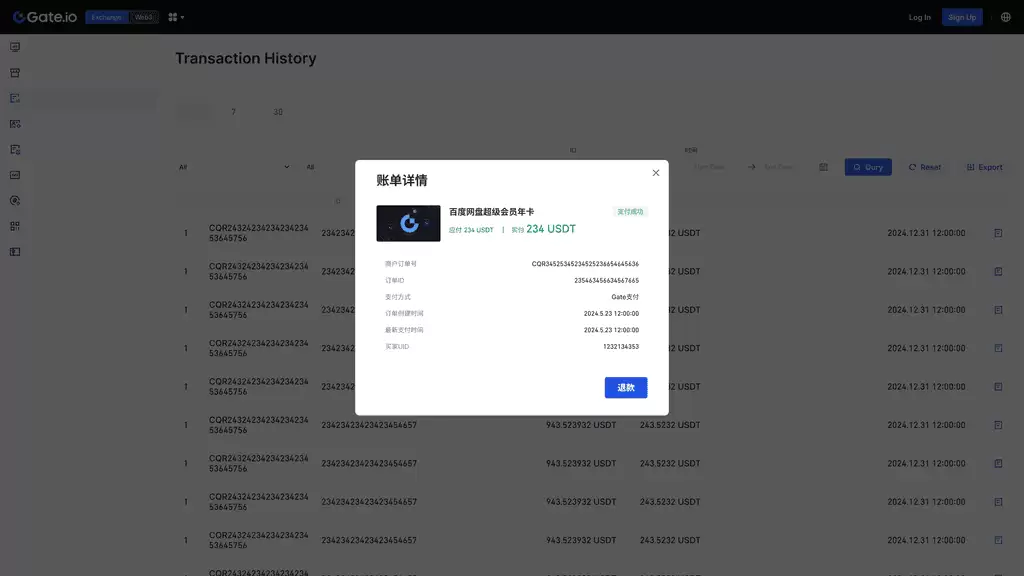Image resolution: width=1024 pixels, height=576 pixels.
Task: Click the Start Date input field
Action: coord(709,167)
